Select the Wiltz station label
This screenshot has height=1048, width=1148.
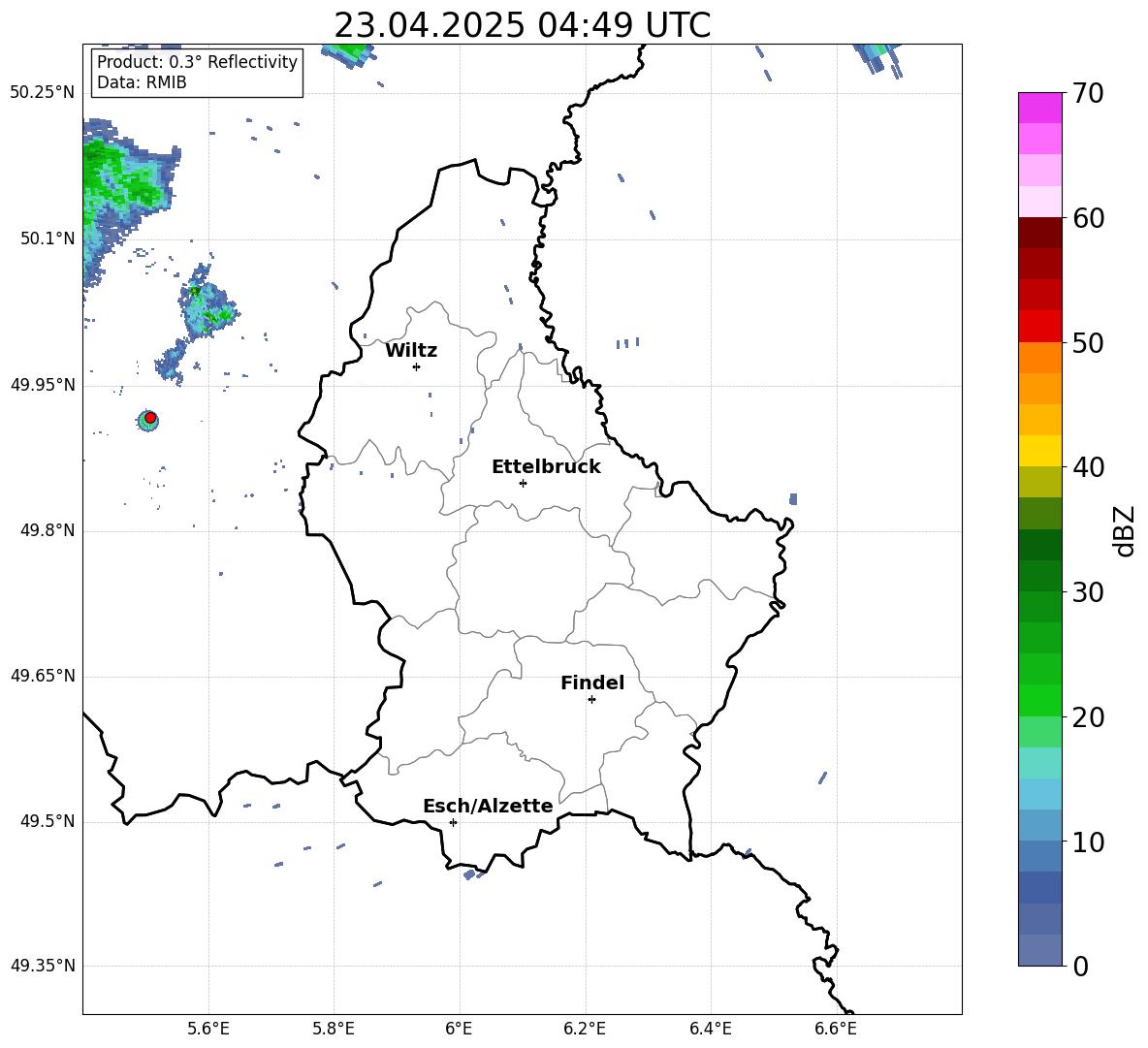[411, 351]
